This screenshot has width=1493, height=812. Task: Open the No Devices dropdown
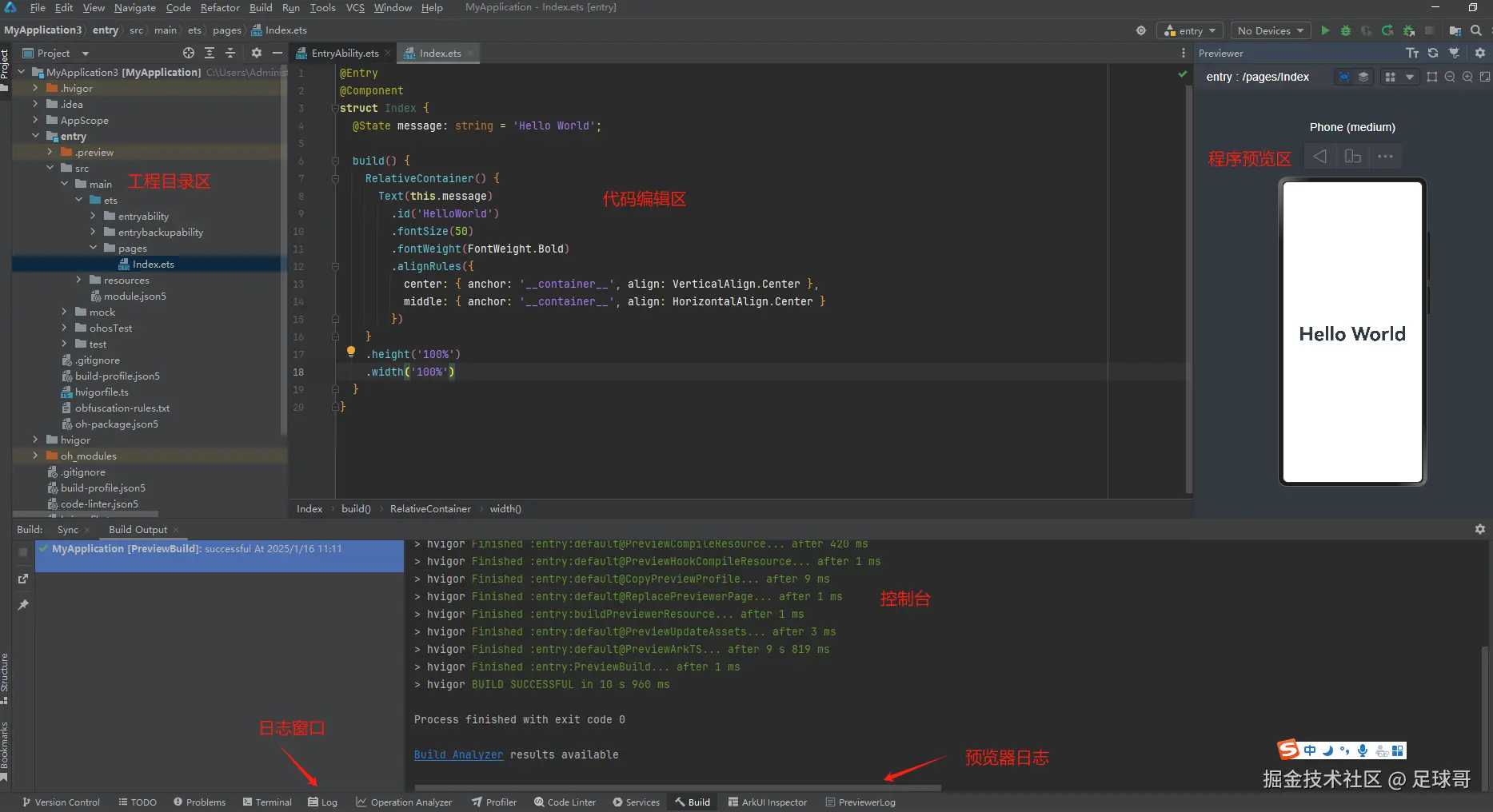[1270, 30]
